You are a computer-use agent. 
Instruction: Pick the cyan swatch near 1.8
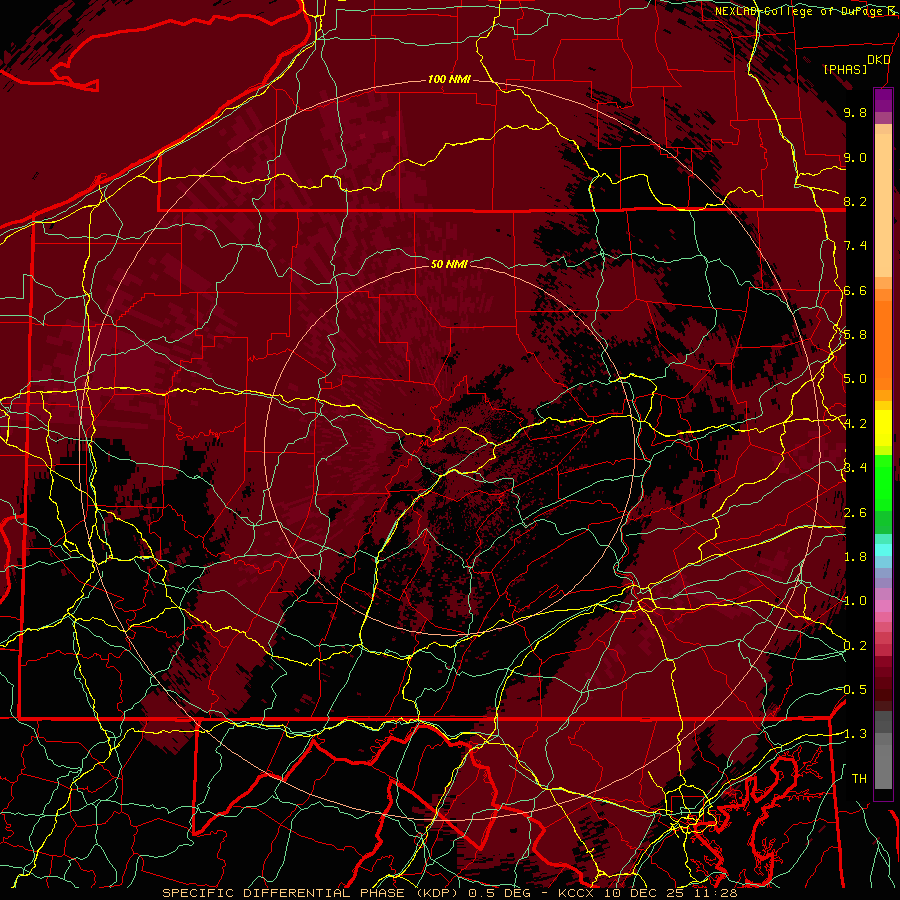click(883, 550)
